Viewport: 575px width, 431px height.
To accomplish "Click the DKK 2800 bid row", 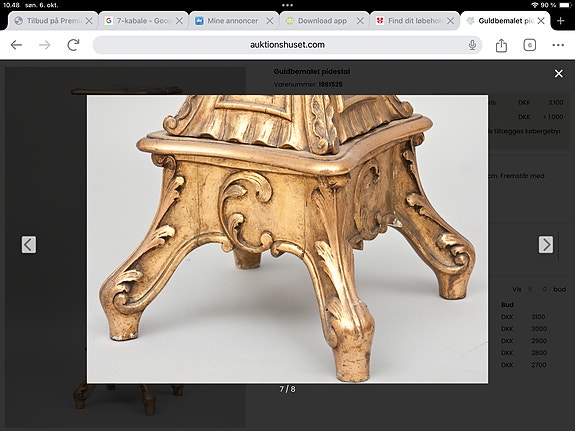I will pos(523,353).
